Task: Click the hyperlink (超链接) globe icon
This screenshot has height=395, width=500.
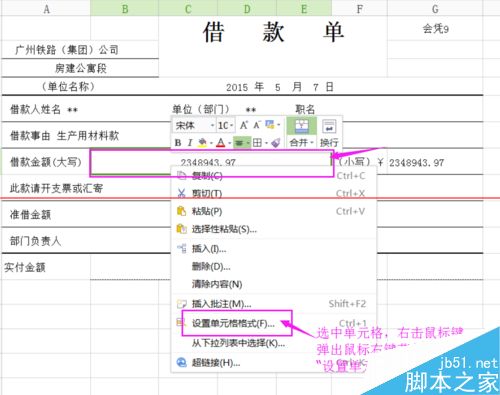Action: (181, 362)
